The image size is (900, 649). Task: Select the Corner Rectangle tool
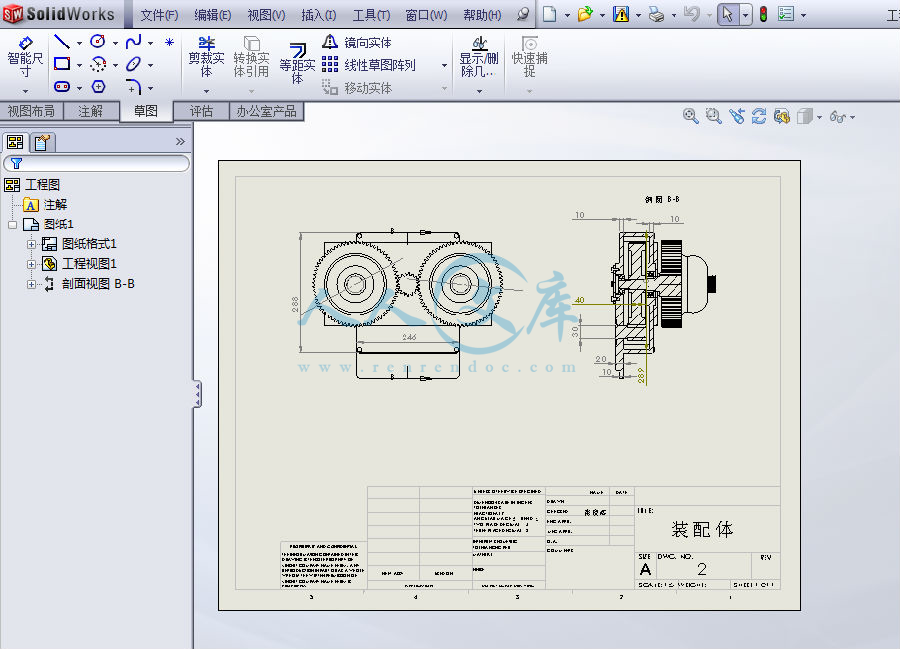coord(61,64)
